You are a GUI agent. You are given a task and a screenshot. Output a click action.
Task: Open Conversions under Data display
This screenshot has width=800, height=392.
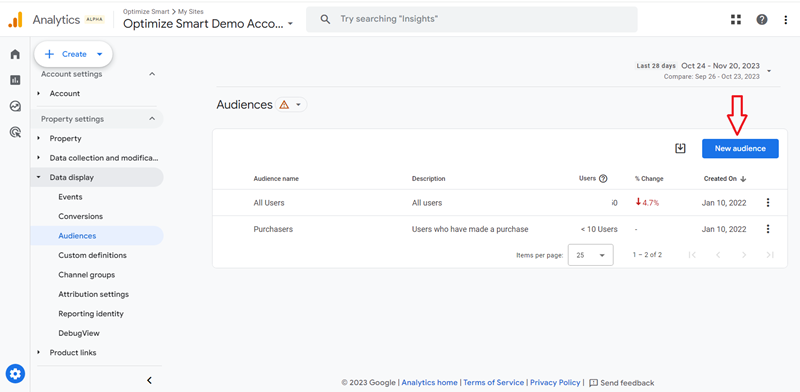[81, 216]
